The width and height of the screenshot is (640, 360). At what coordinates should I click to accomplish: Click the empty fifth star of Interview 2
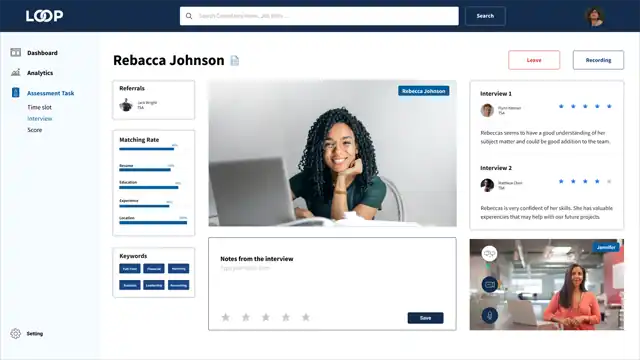[x=609, y=181]
